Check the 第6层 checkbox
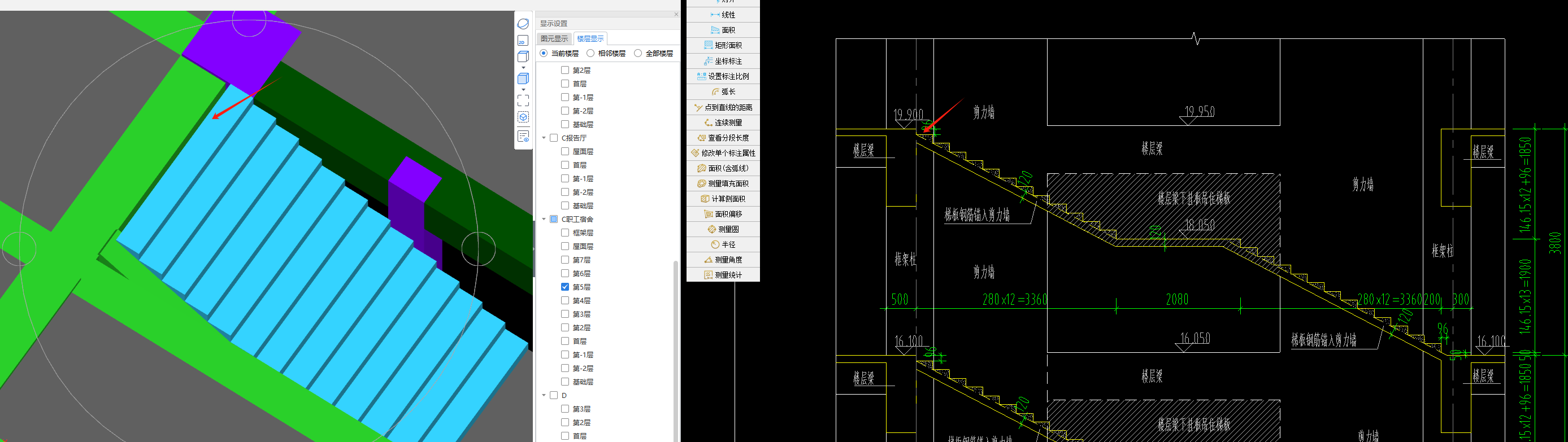Screen dimensions: 1568x442 565,274
